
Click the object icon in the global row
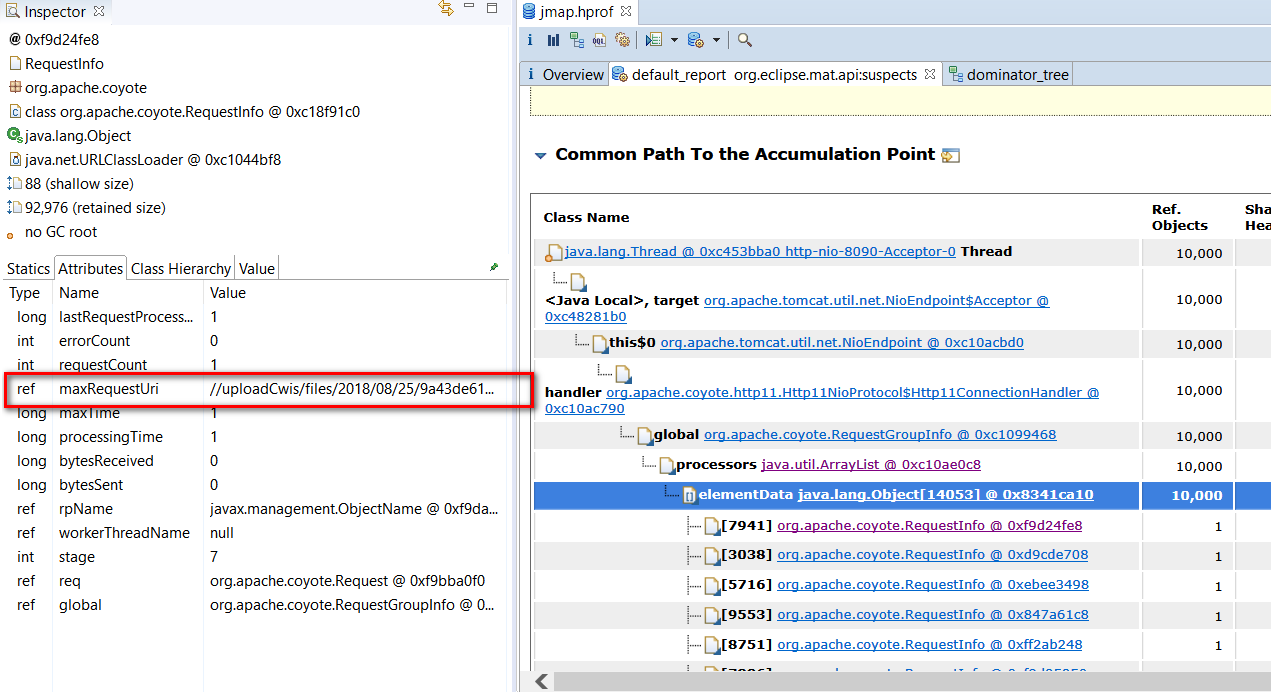[645, 435]
